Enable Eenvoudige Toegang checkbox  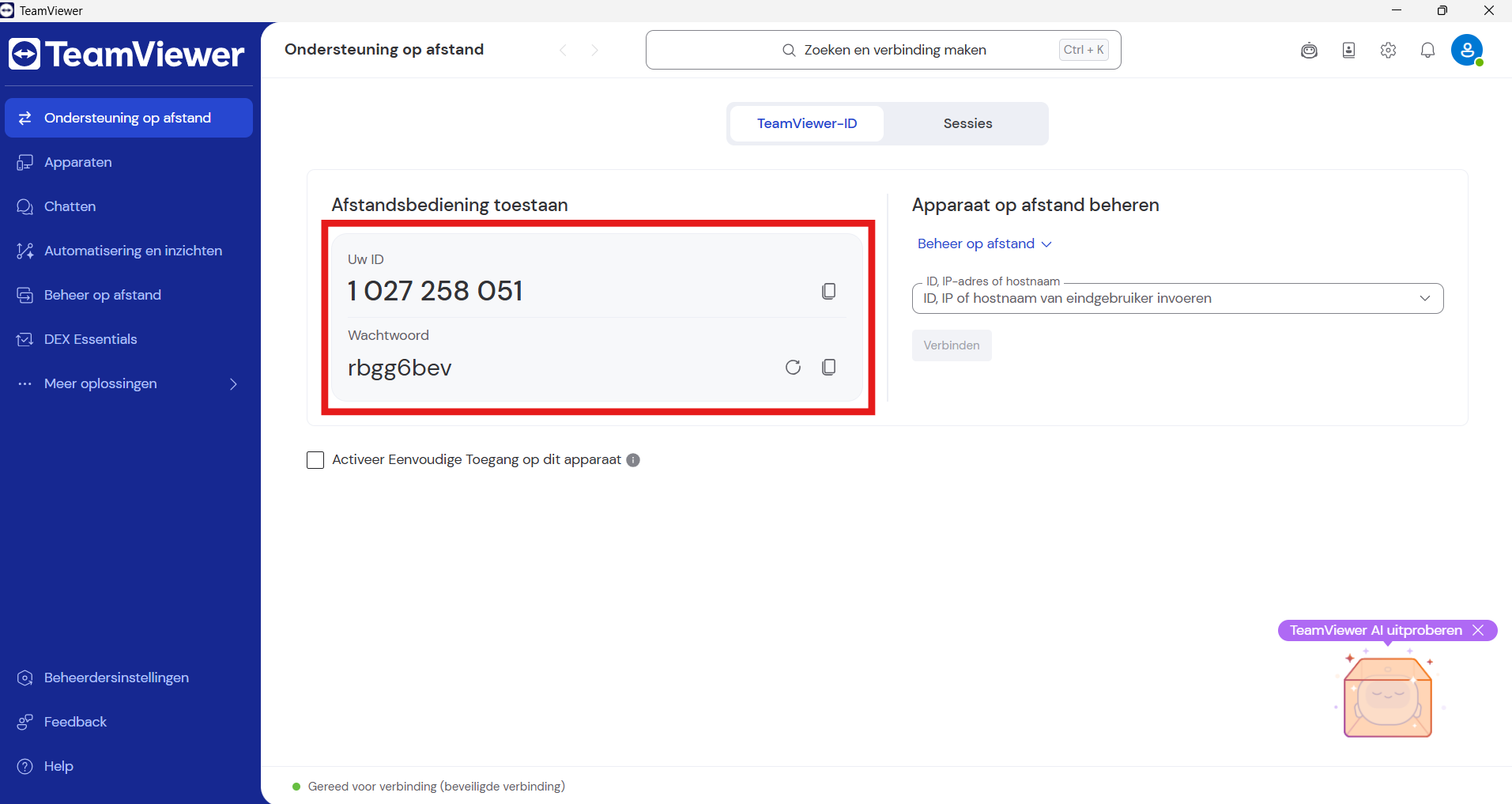tap(315, 460)
